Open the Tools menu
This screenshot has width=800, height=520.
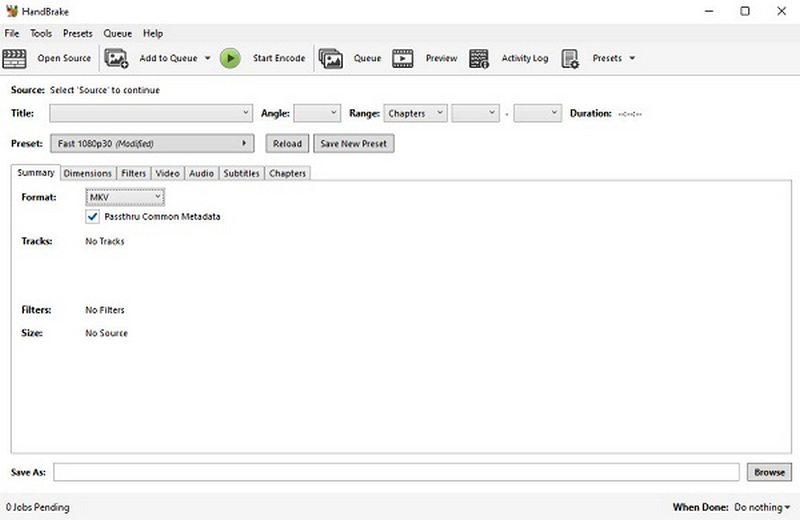pos(41,33)
